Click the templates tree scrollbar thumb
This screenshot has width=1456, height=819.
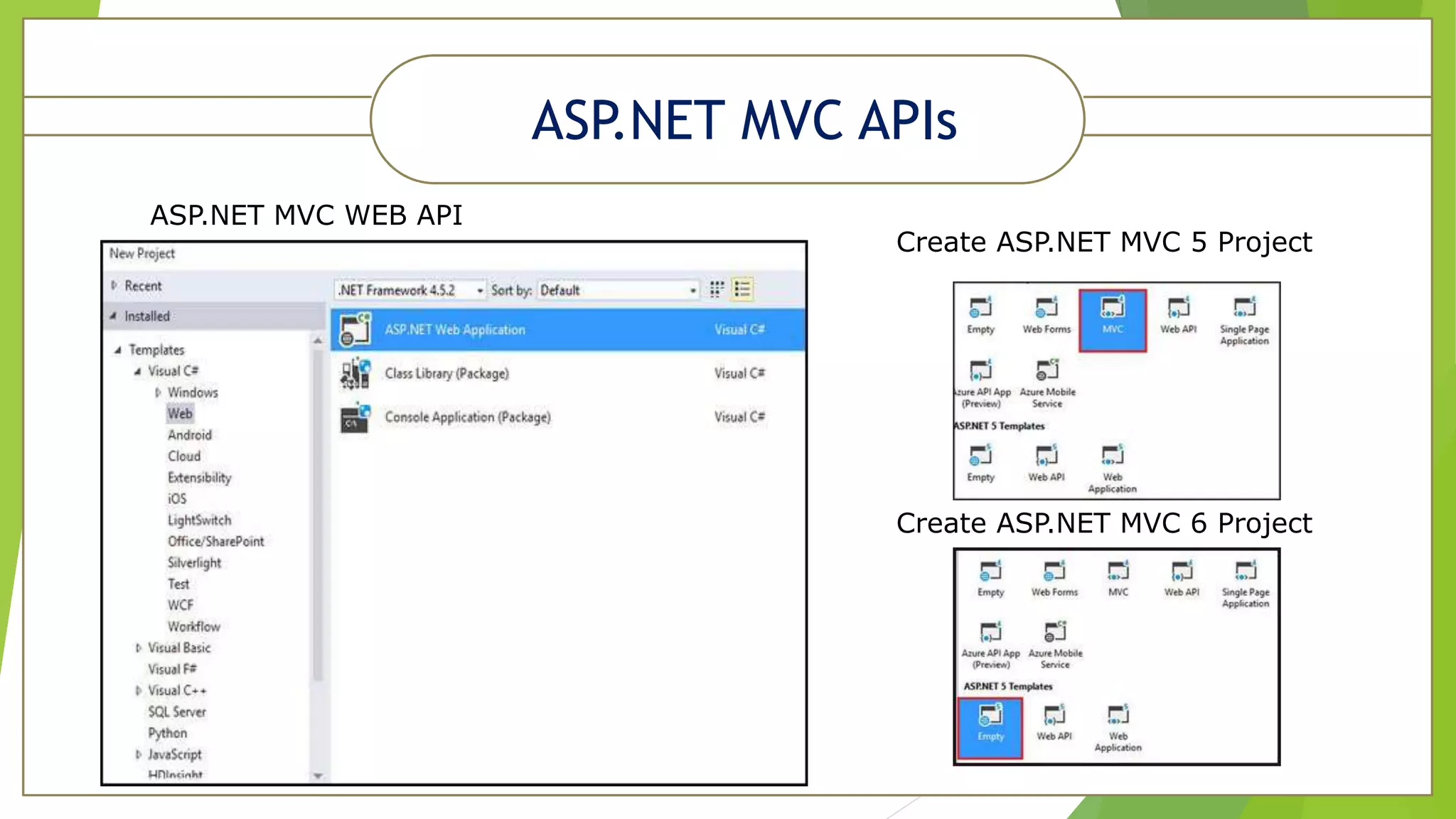click(318, 515)
